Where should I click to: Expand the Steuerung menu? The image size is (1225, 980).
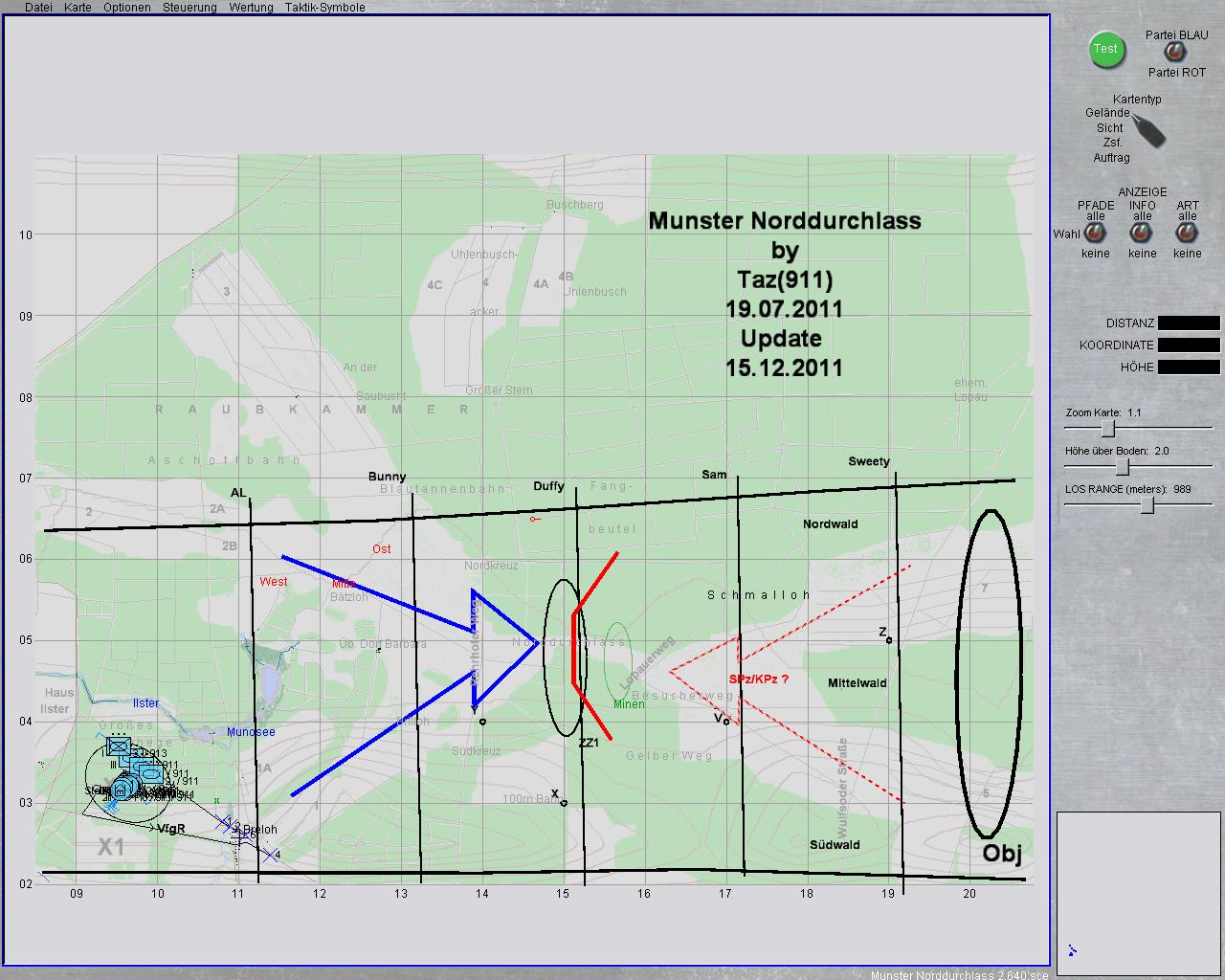pyautogui.click(x=189, y=8)
